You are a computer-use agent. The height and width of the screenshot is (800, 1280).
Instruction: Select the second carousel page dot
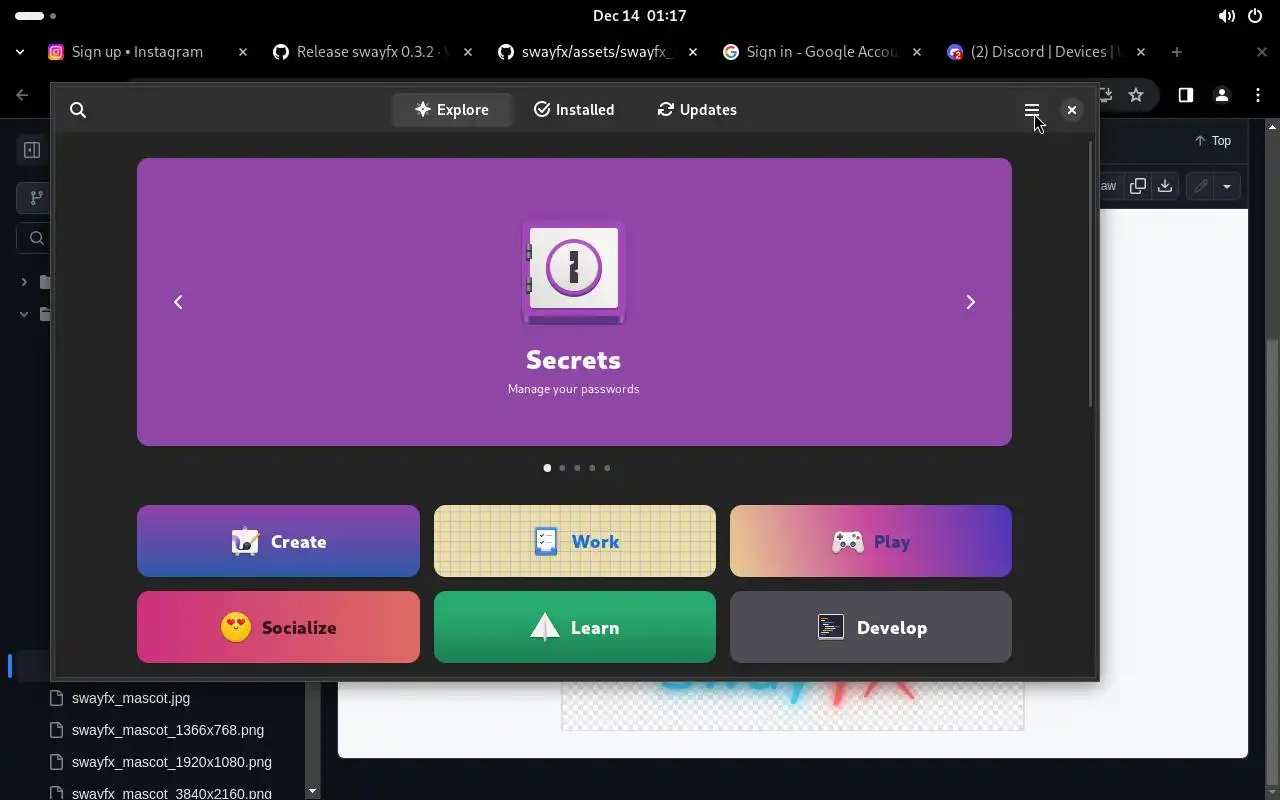(562, 467)
